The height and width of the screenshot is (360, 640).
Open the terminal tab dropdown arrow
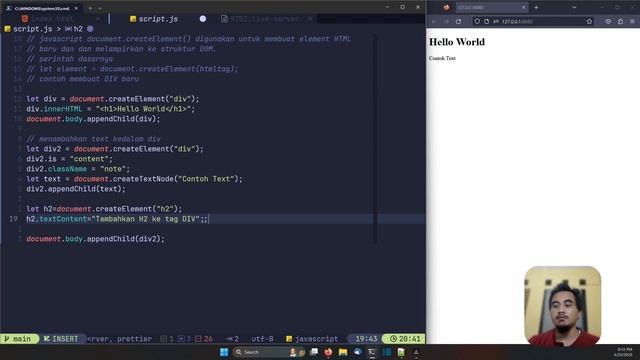tap(100, 8)
